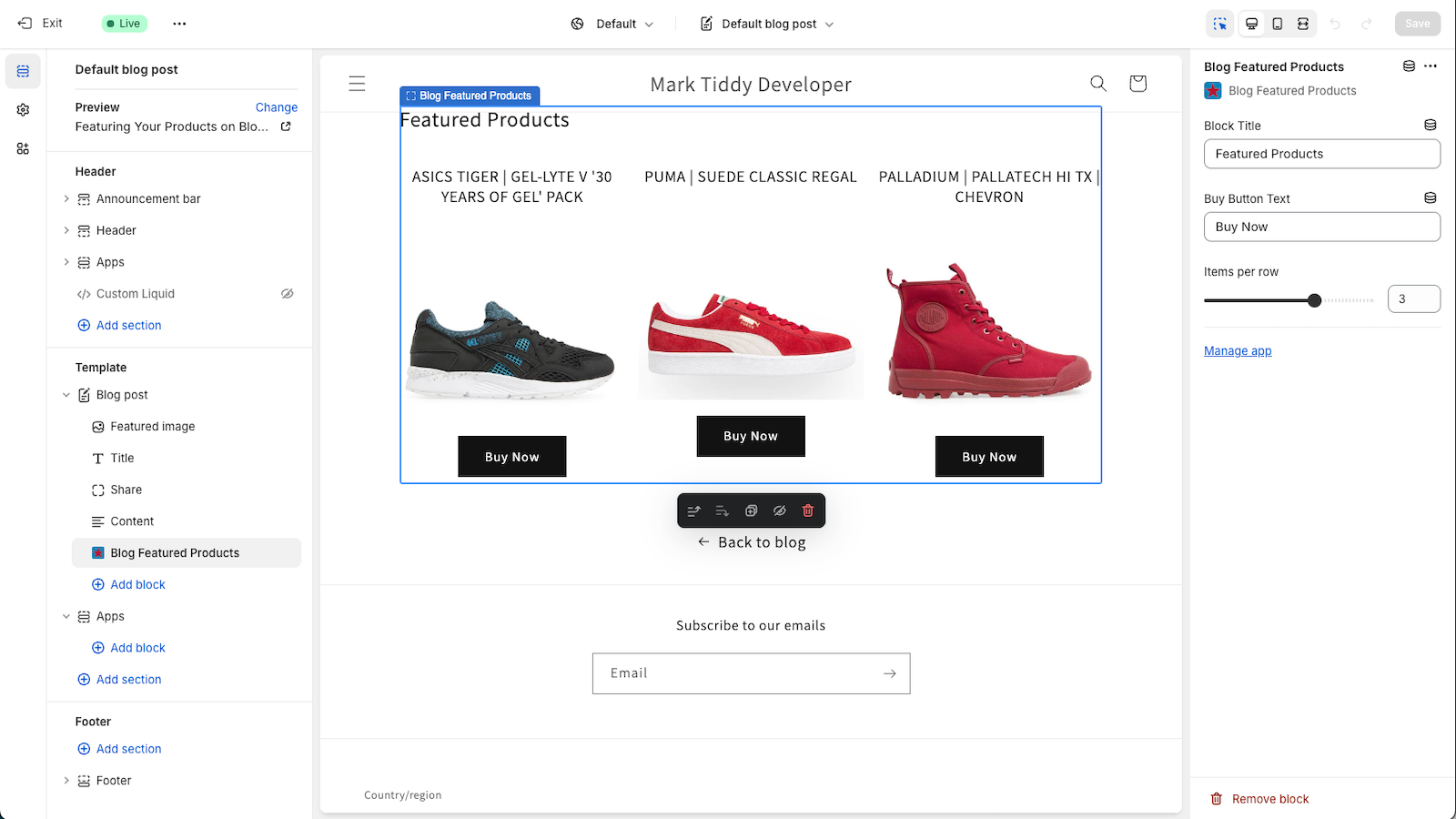Edit the Buy Button Text field
Viewport: 1456px width, 819px height.
pyautogui.click(x=1322, y=227)
